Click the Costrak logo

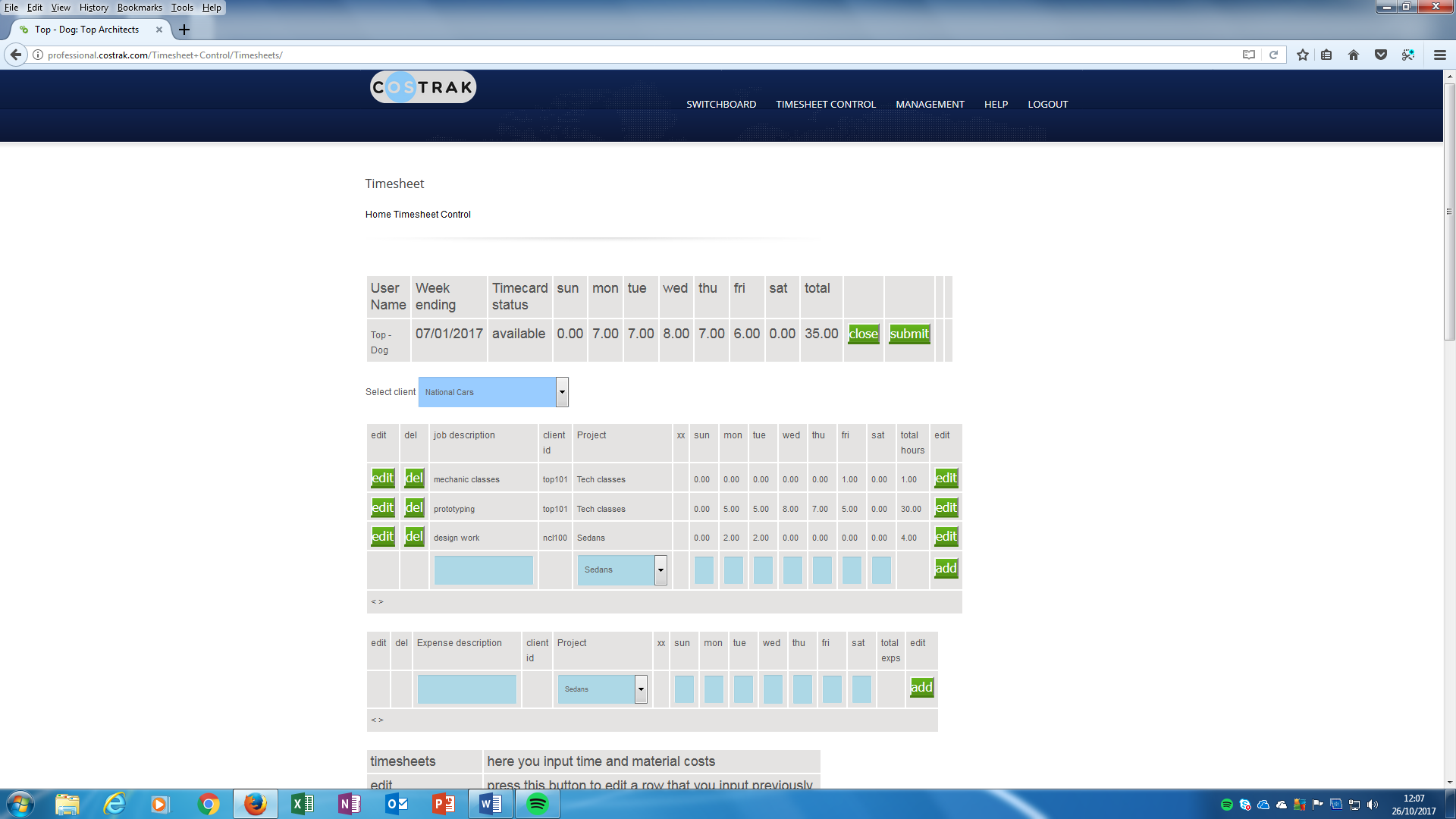pos(423,87)
